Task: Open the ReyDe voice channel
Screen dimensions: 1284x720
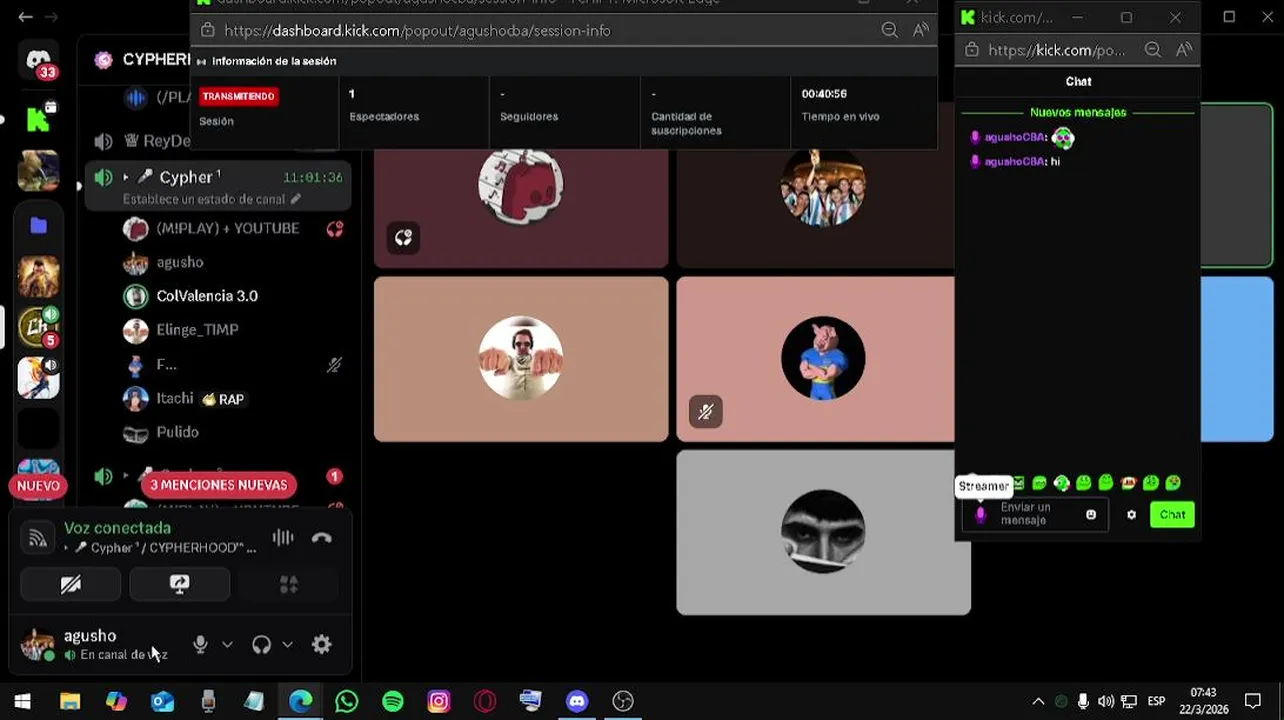Action: [157, 141]
